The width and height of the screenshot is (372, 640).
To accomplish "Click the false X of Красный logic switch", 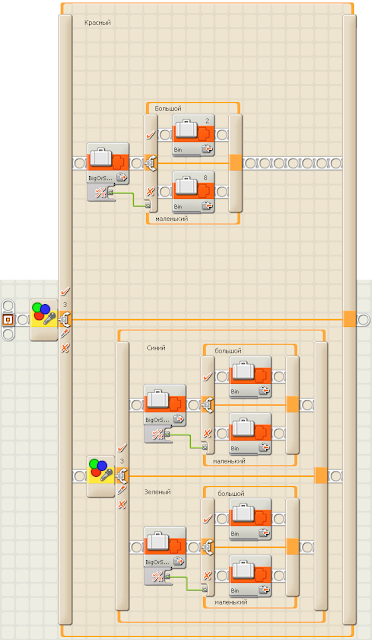I will (x=150, y=191).
